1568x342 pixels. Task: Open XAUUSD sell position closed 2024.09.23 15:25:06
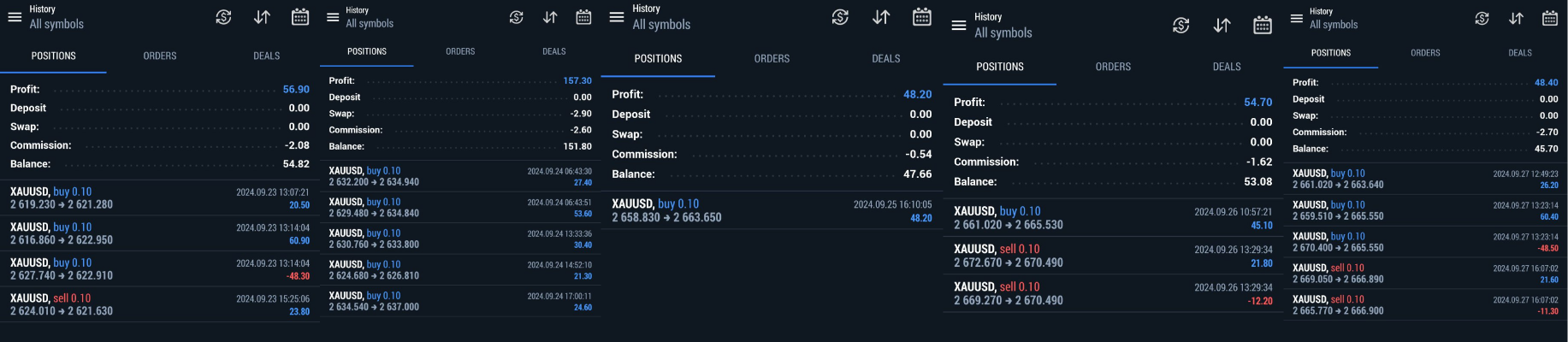tap(159, 304)
